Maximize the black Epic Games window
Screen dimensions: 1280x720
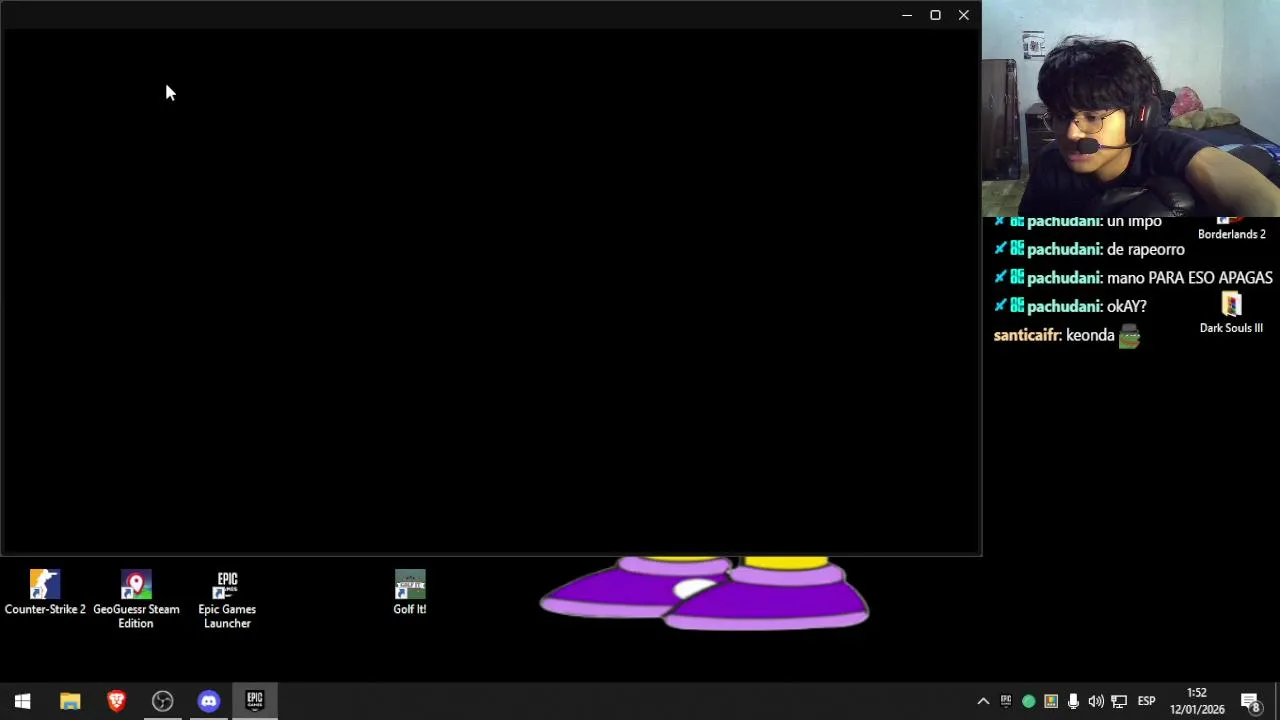pos(935,15)
